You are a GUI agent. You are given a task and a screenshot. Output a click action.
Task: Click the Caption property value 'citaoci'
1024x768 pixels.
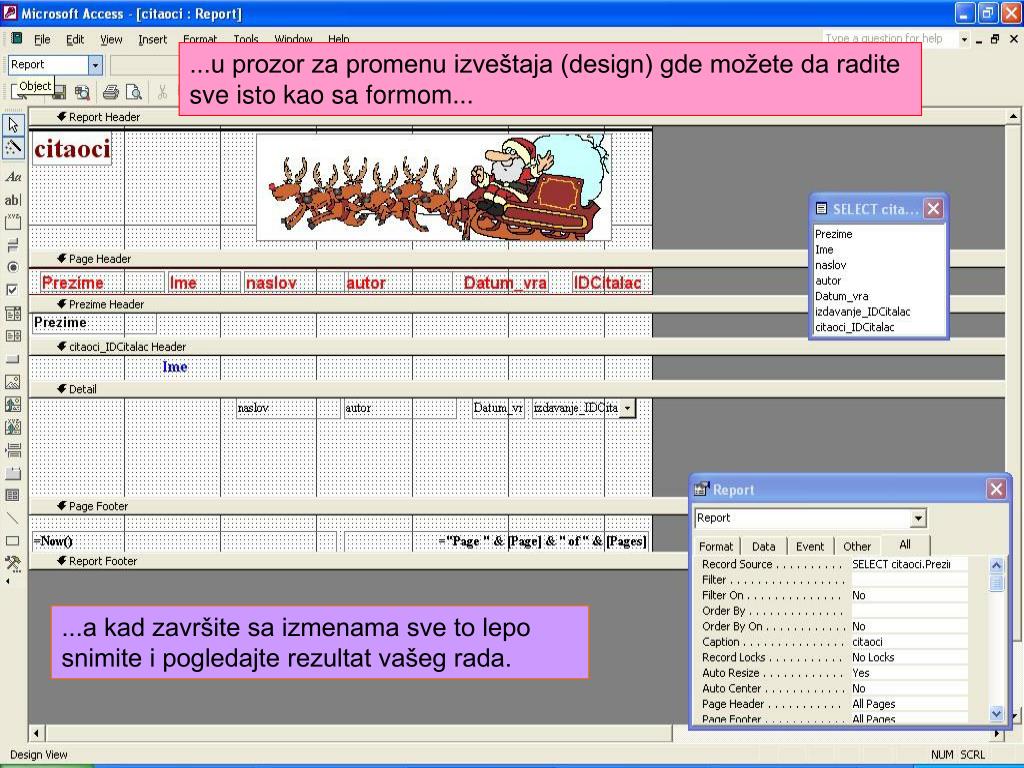pyautogui.click(x=908, y=642)
